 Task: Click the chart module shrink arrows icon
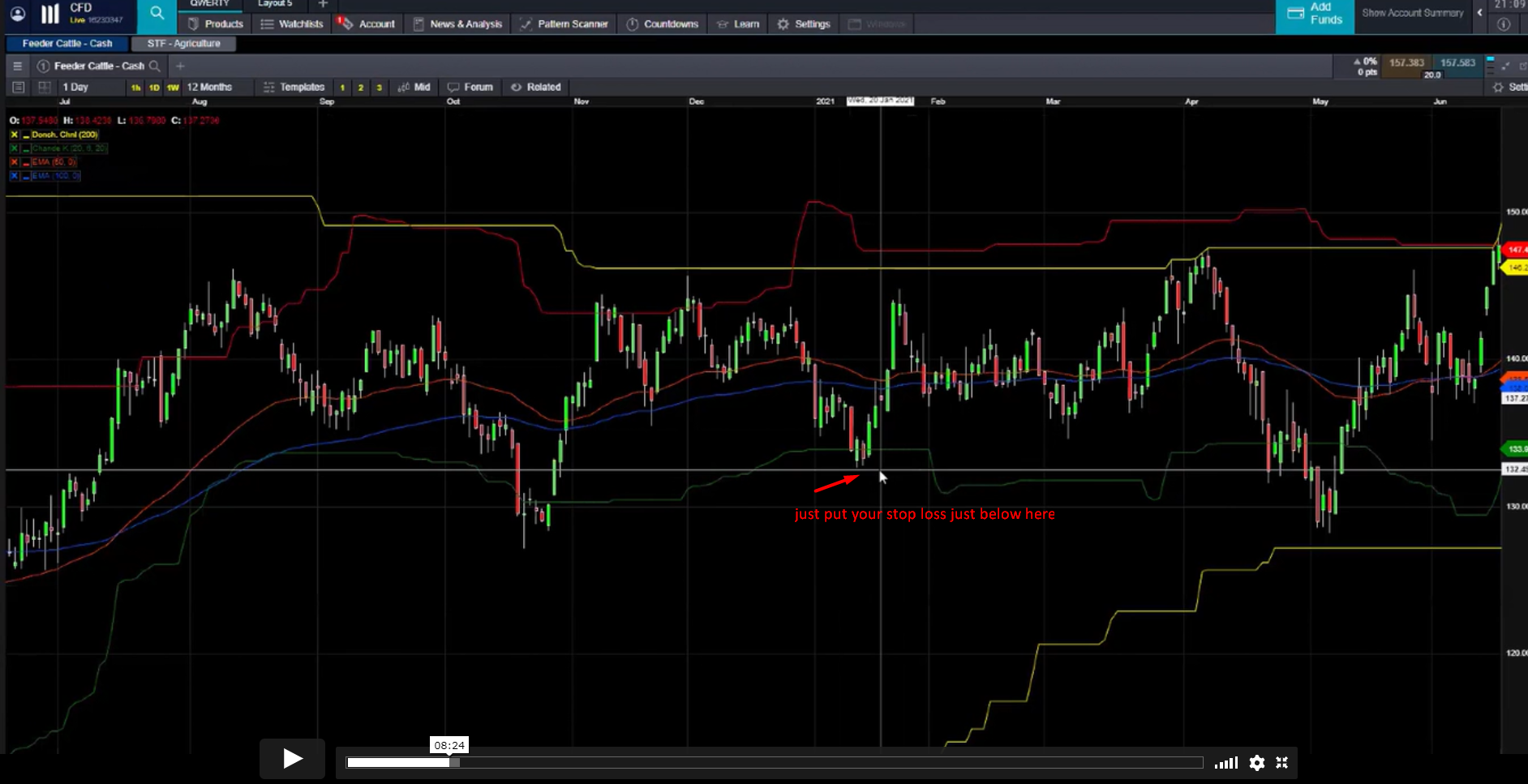click(x=1506, y=66)
